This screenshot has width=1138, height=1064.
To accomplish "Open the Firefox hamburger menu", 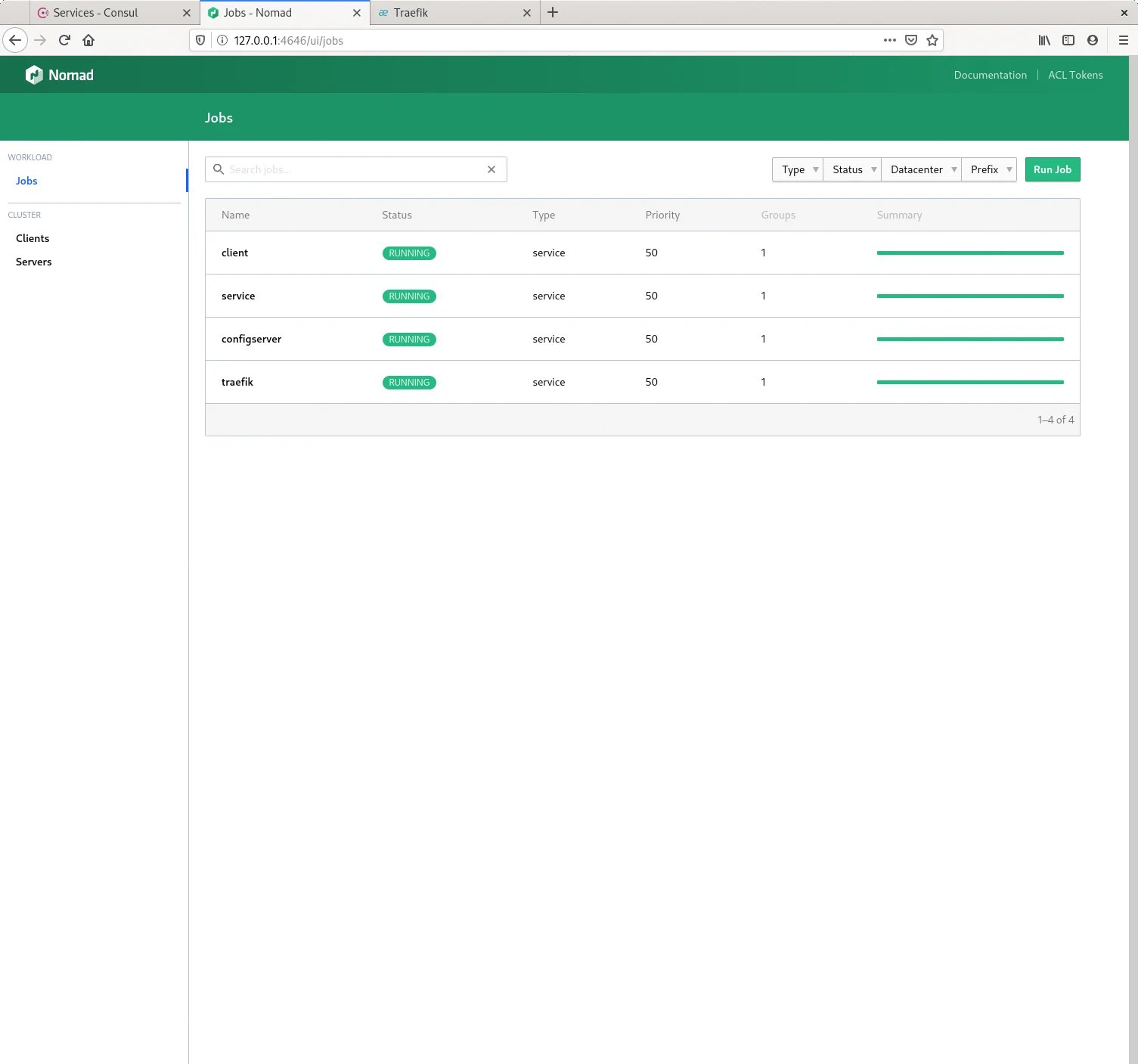I will pyautogui.click(x=1123, y=40).
